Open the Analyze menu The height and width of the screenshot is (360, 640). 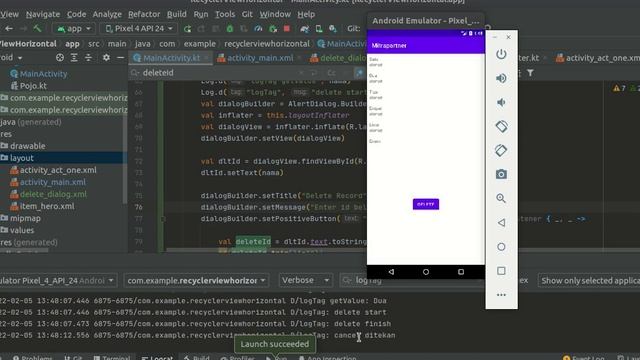tap(107, 14)
